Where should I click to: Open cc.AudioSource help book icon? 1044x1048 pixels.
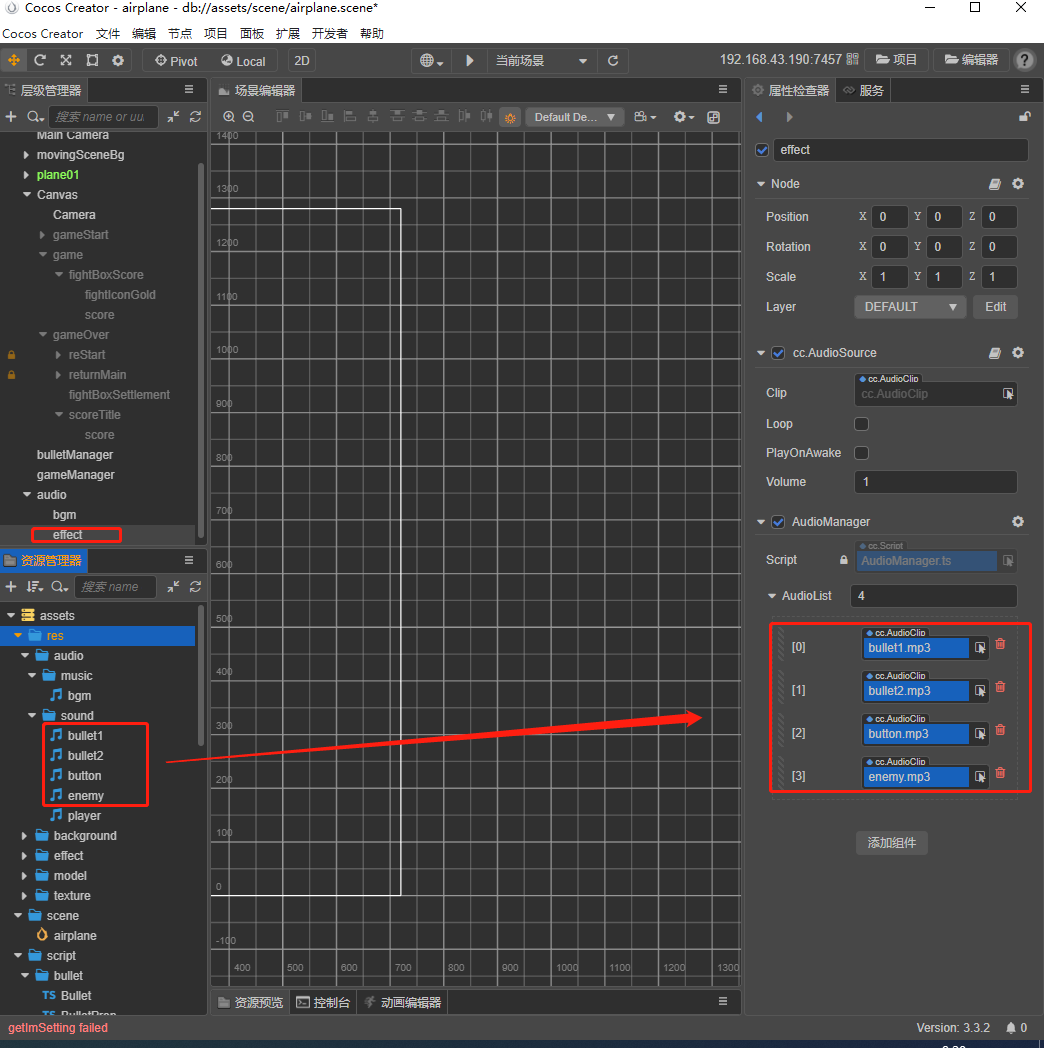pyautogui.click(x=995, y=353)
